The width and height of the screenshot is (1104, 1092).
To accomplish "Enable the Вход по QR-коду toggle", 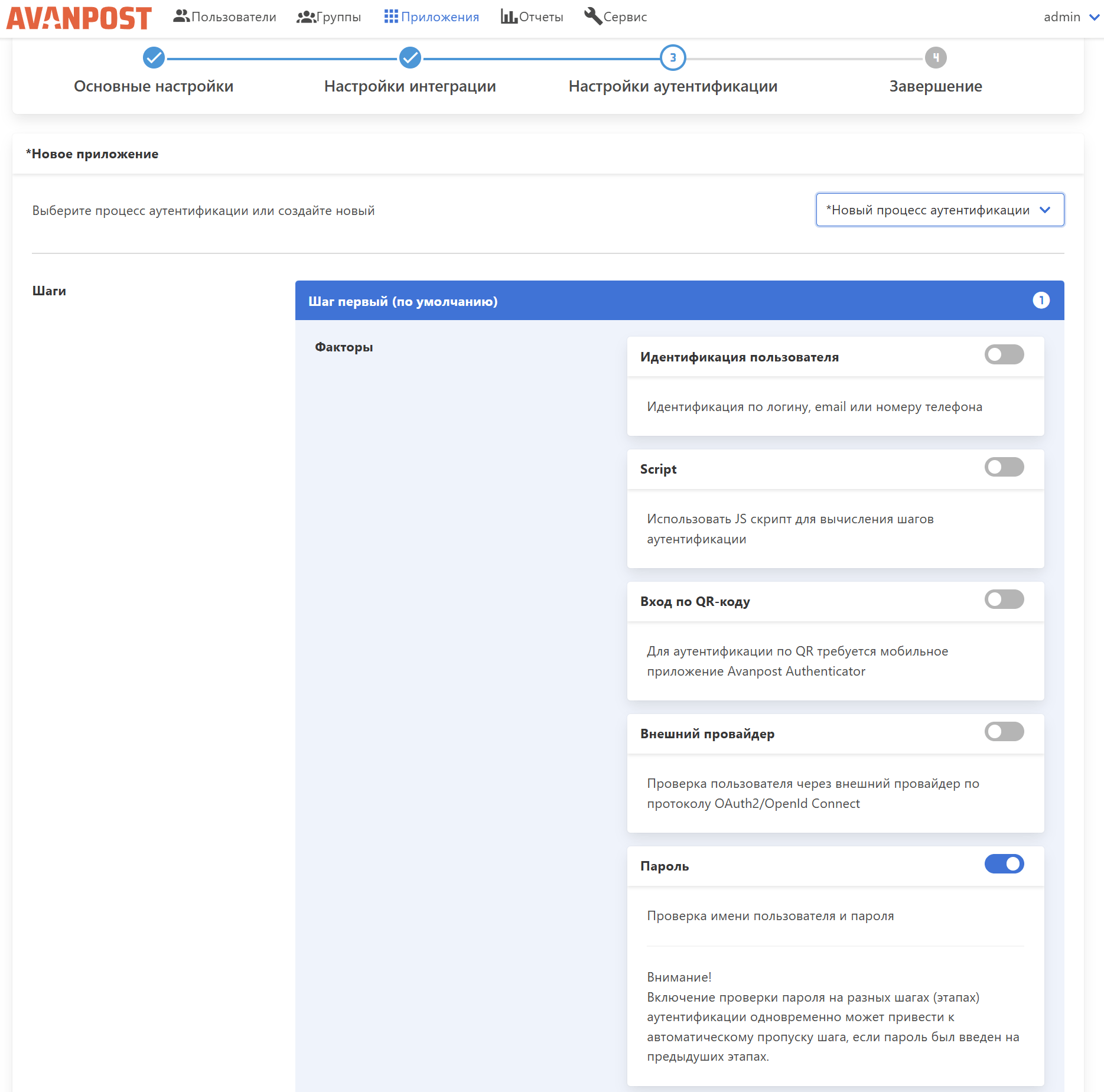I will pyautogui.click(x=1004, y=599).
